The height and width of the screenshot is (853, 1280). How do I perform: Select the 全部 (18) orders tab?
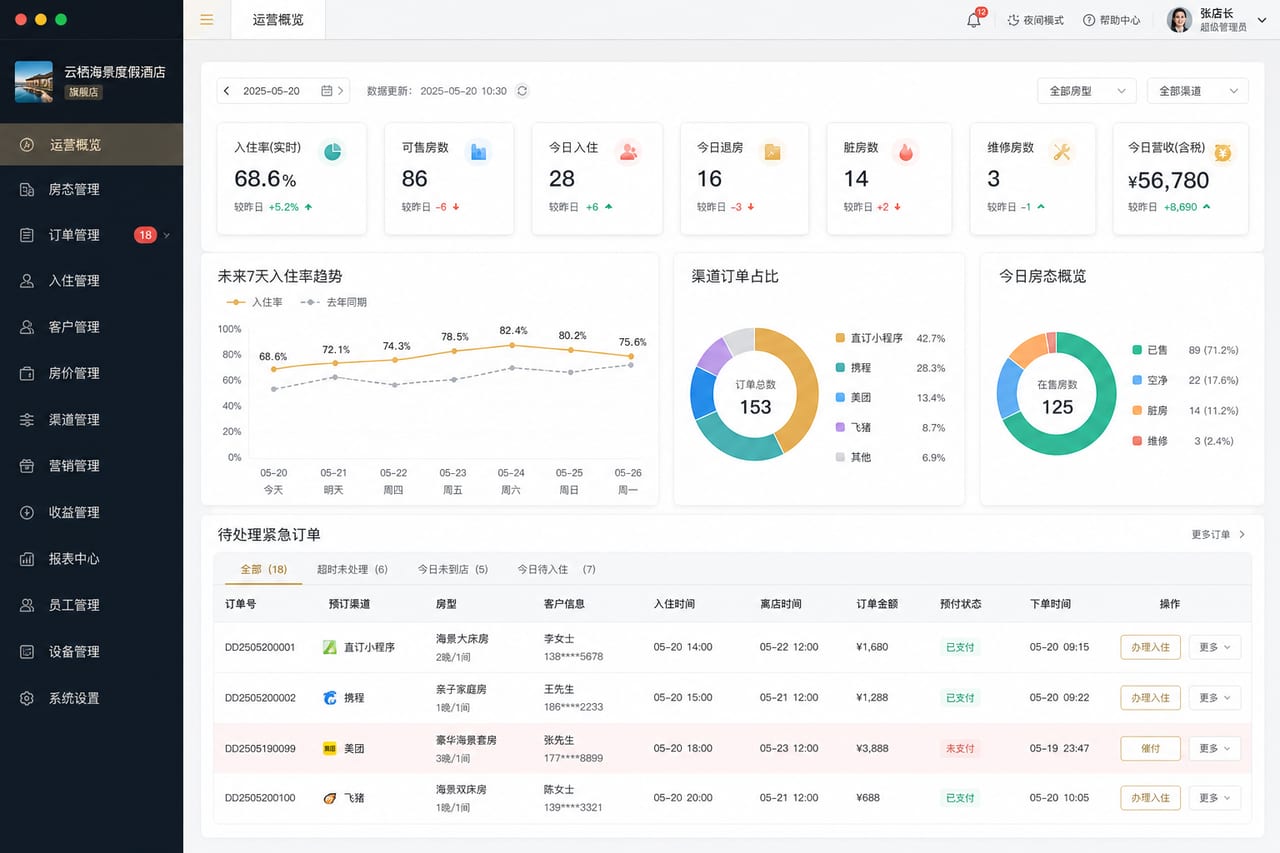[264, 569]
